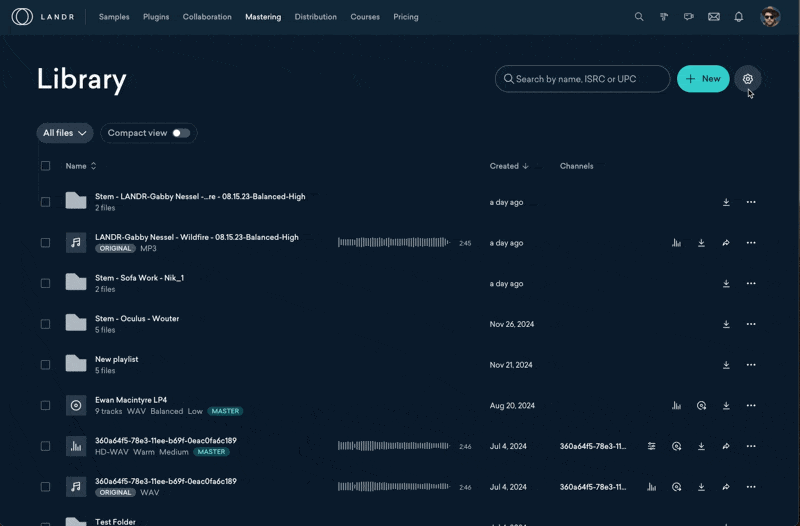This screenshot has height=526, width=800.
Task: Select checkbox for Stem - Oculus - Wouter
Action: [45, 324]
